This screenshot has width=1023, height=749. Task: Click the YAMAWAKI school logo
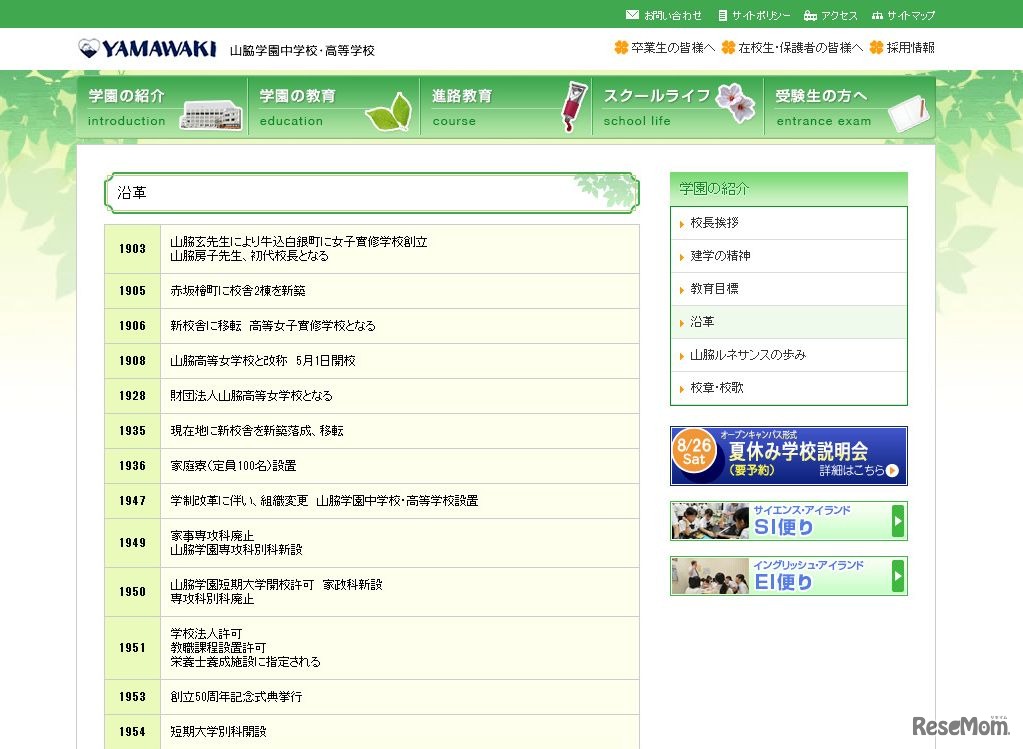tap(147, 48)
